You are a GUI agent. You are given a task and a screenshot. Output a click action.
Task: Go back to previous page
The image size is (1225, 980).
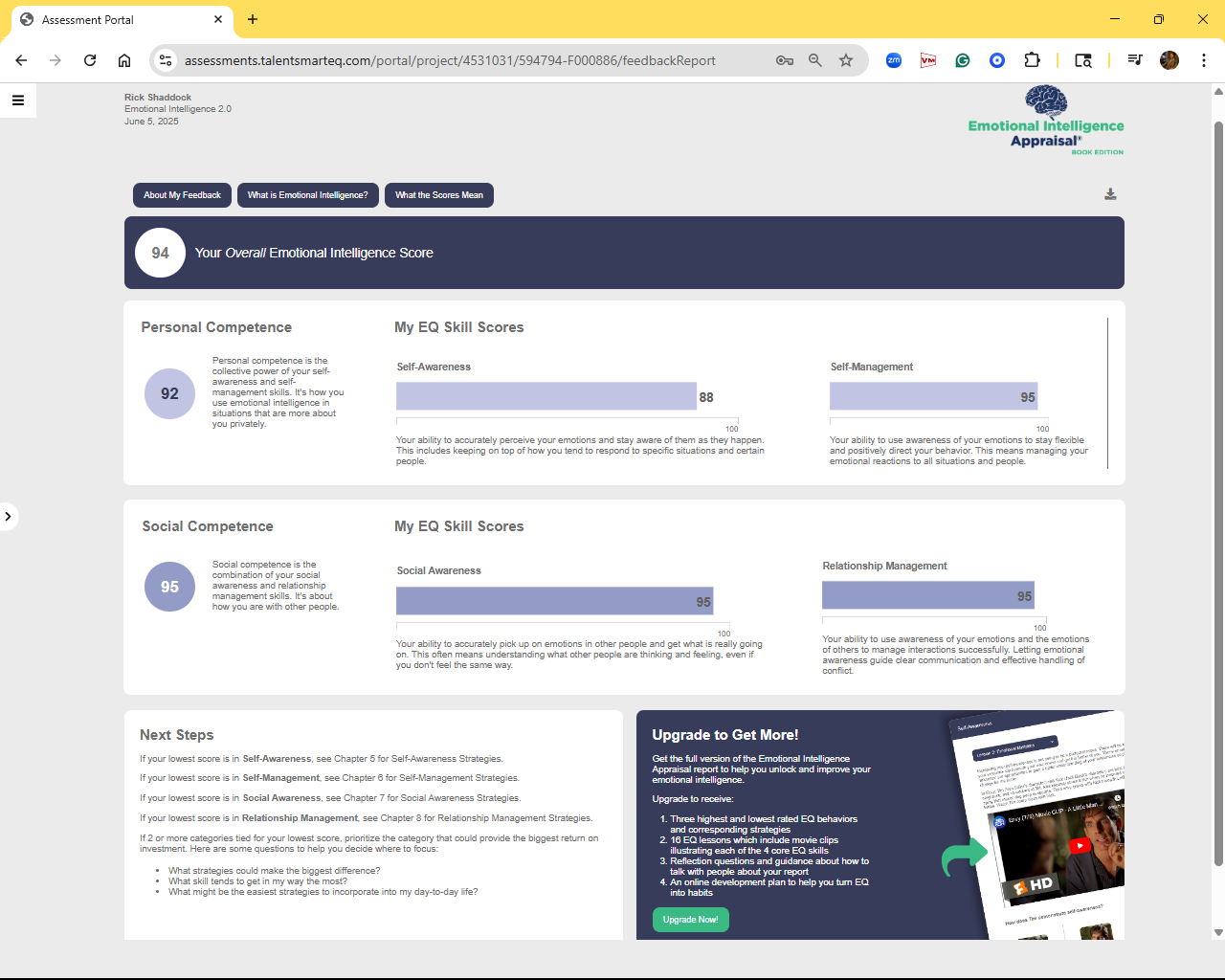(x=21, y=60)
